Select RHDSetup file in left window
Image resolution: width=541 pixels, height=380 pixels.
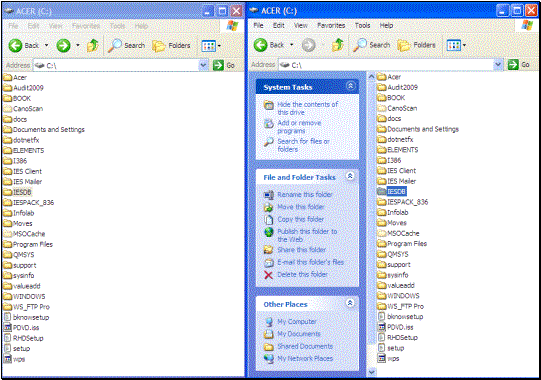tap(23, 338)
